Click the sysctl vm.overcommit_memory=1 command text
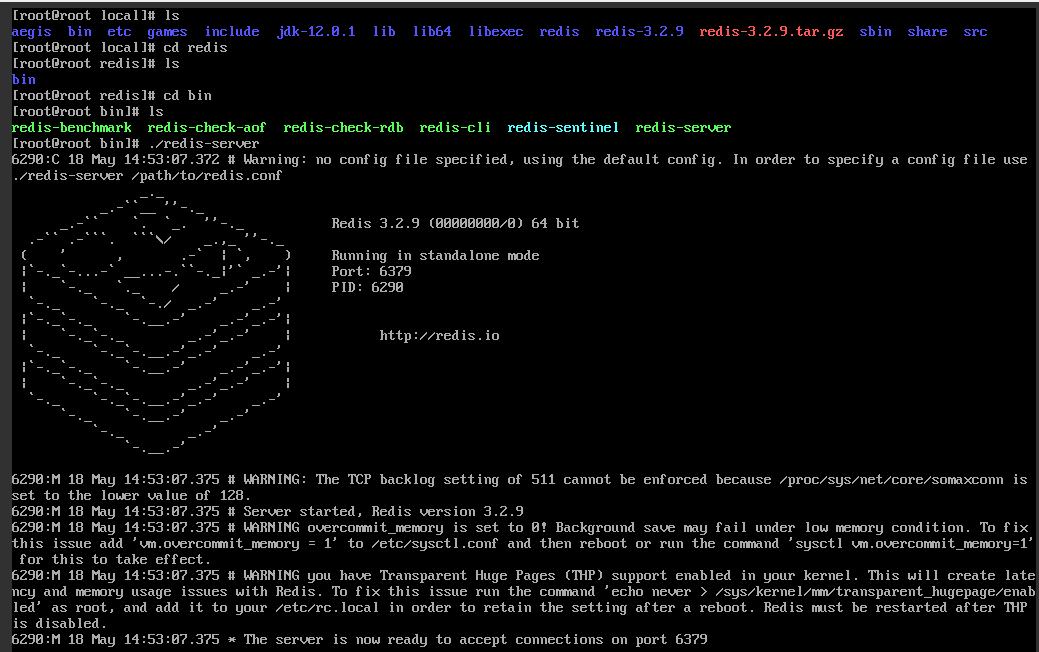This screenshot has height=652, width=1039. click(911, 543)
